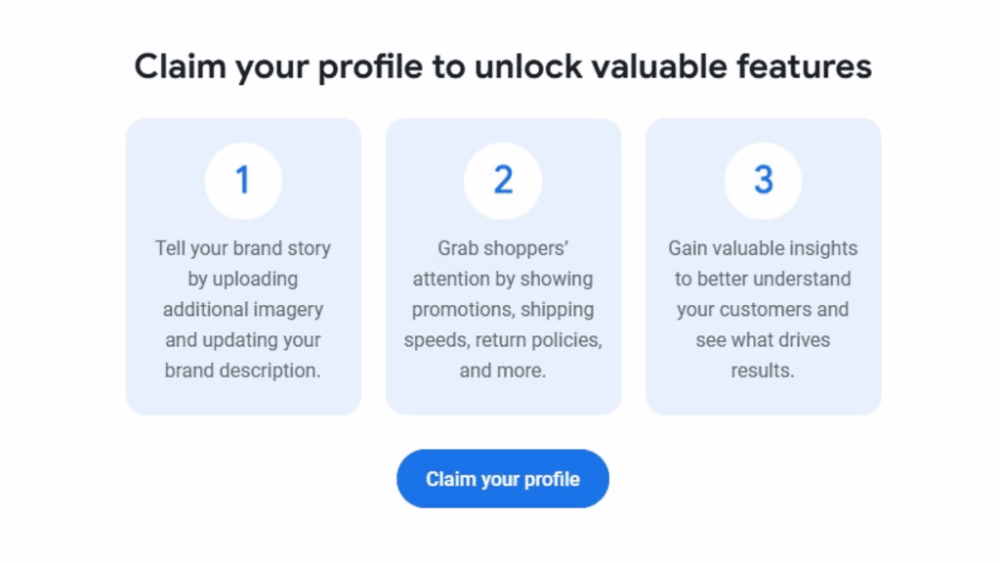Click the "additional imagery" text line
The height and width of the screenshot is (563, 1000).
[x=243, y=309]
